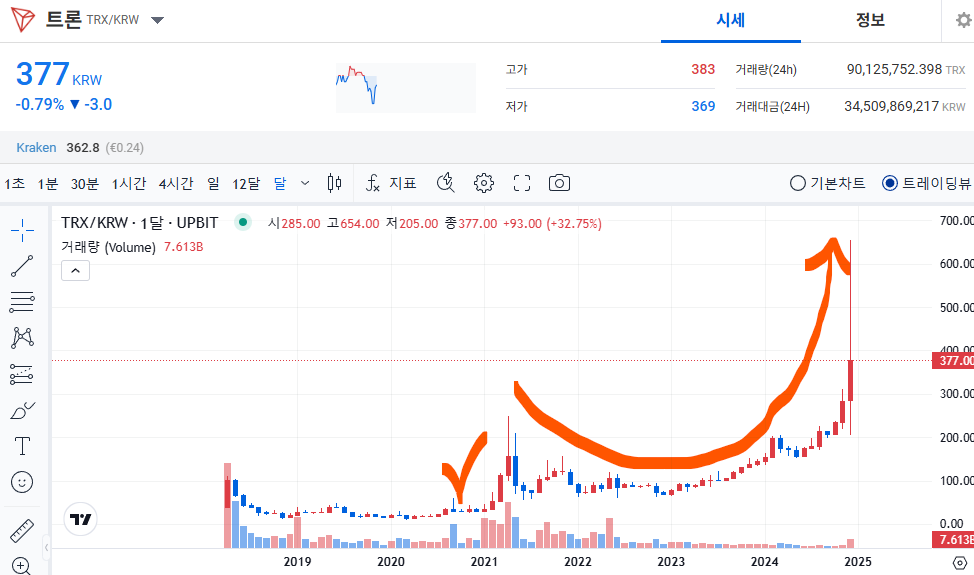Viewport: 974px width, 575px height.
Task: Click the 2019 time axis label
Action: point(298,562)
